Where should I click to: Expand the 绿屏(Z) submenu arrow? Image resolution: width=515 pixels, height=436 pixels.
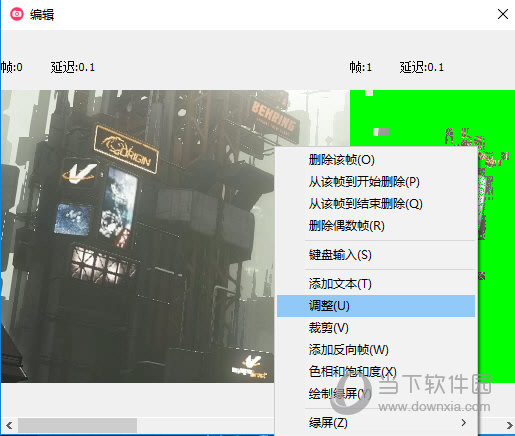pos(464,423)
